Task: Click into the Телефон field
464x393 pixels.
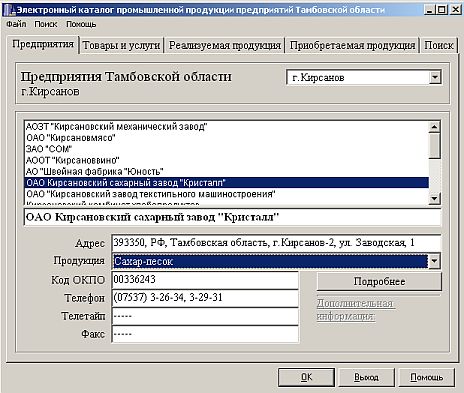Action: point(205,298)
